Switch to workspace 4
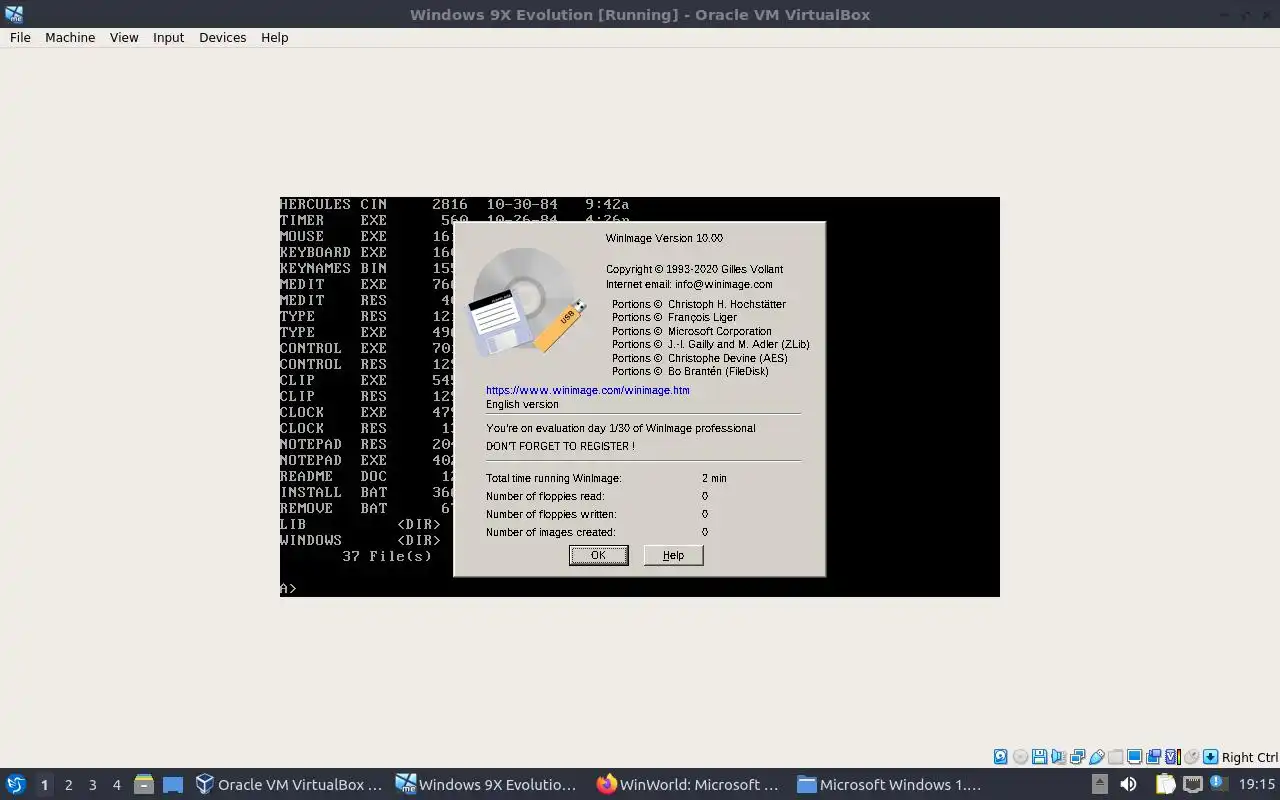This screenshot has width=1280, height=800. 116,785
